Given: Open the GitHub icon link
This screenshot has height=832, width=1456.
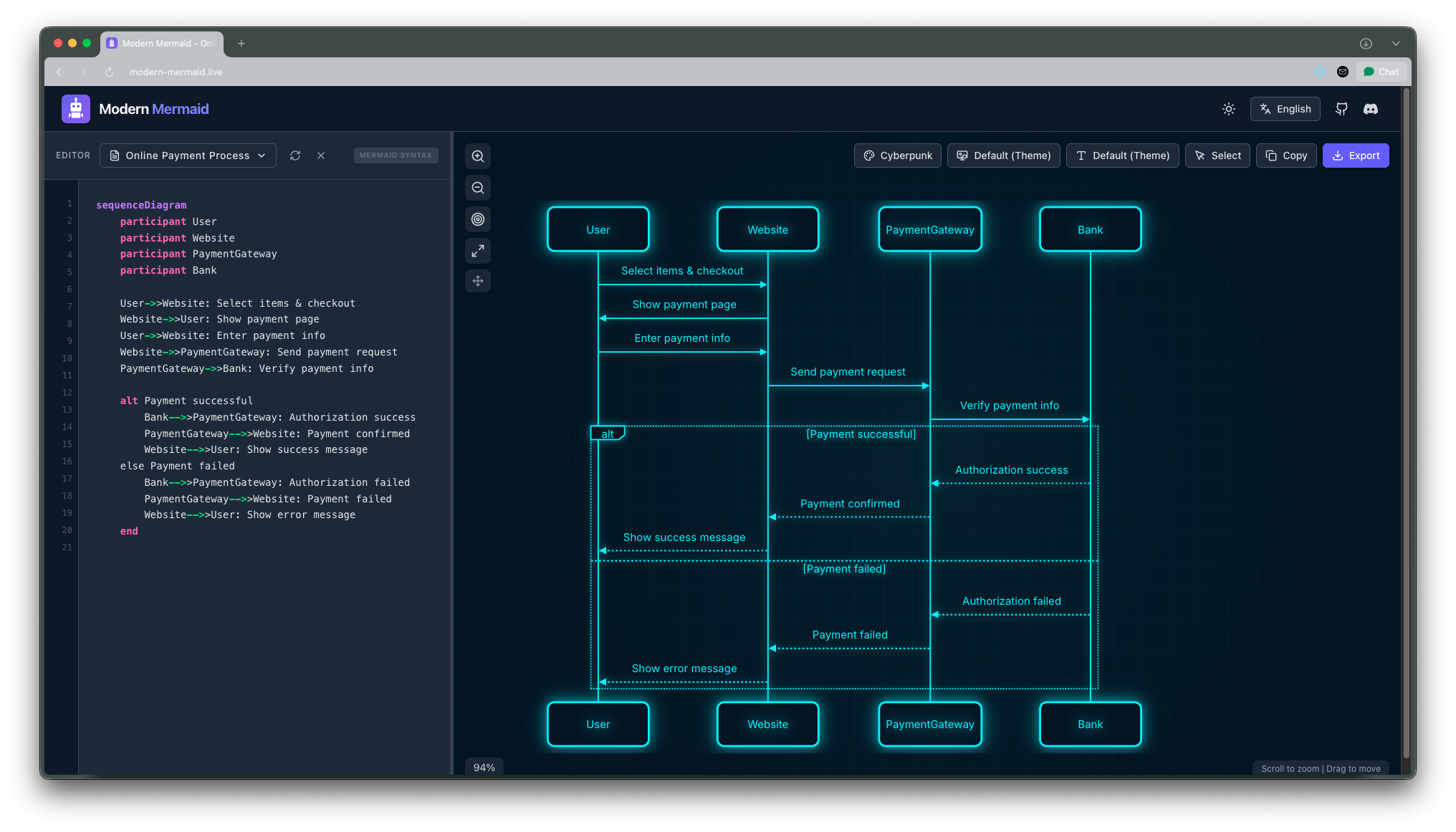Looking at the screenshot, I should [1341, 109].
